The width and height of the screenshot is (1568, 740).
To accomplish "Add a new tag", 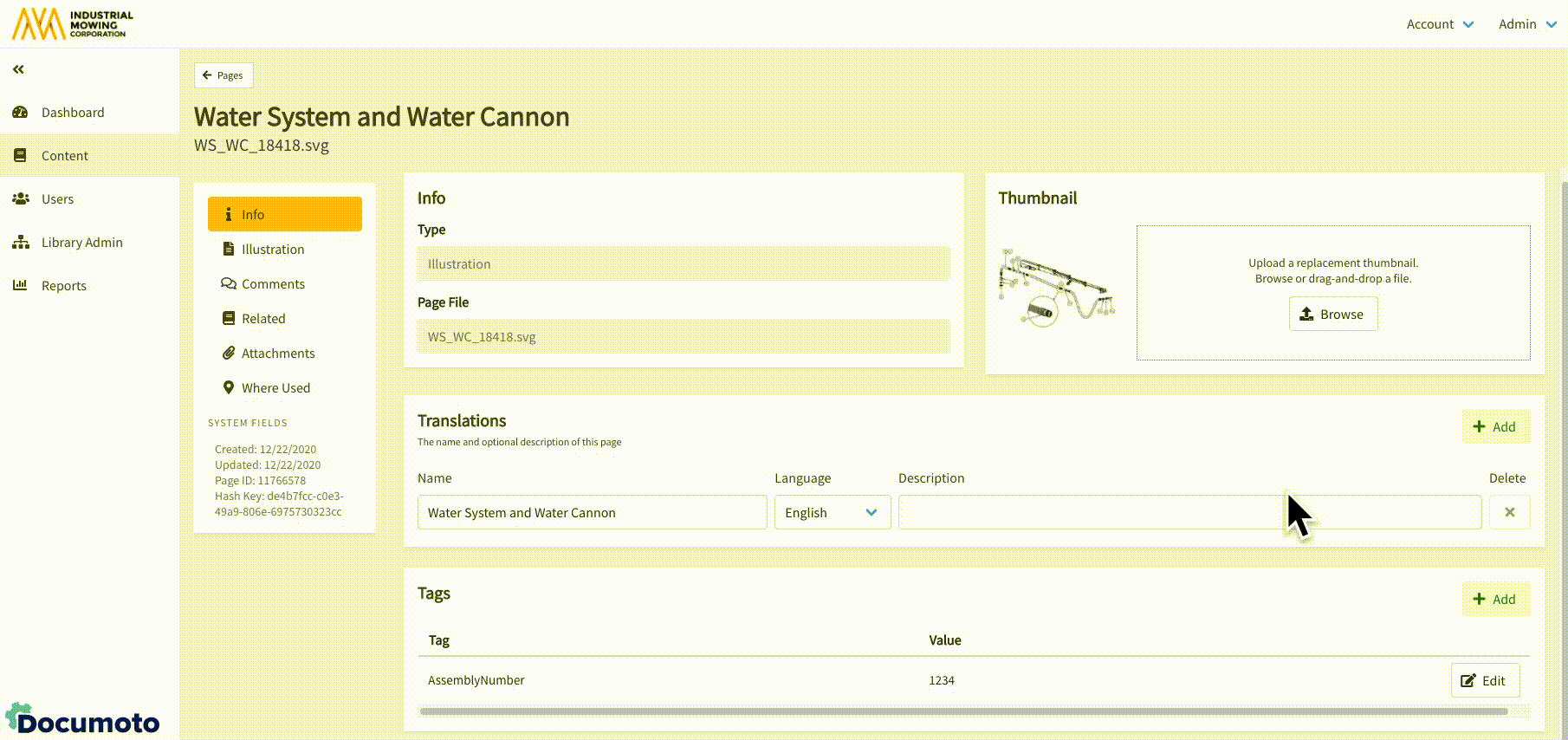I will [1495, 600].
